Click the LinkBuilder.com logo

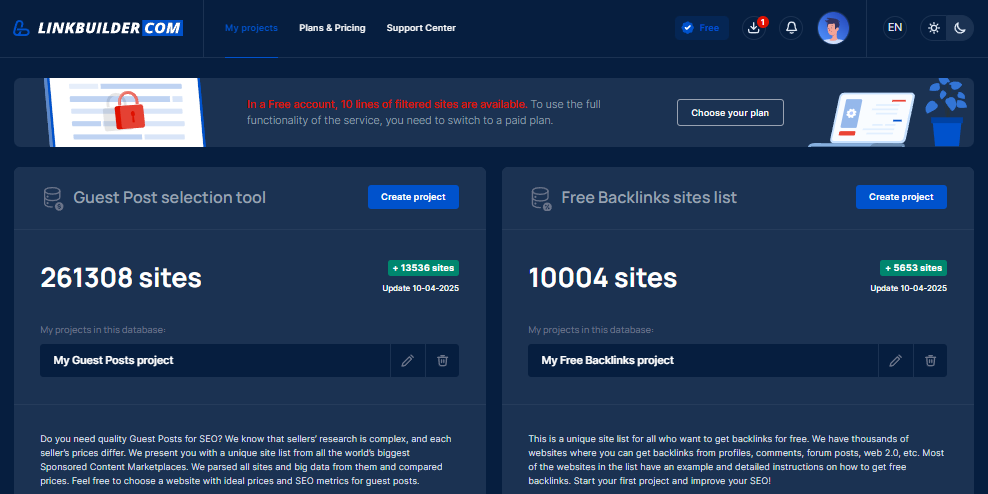click(98, 28)
